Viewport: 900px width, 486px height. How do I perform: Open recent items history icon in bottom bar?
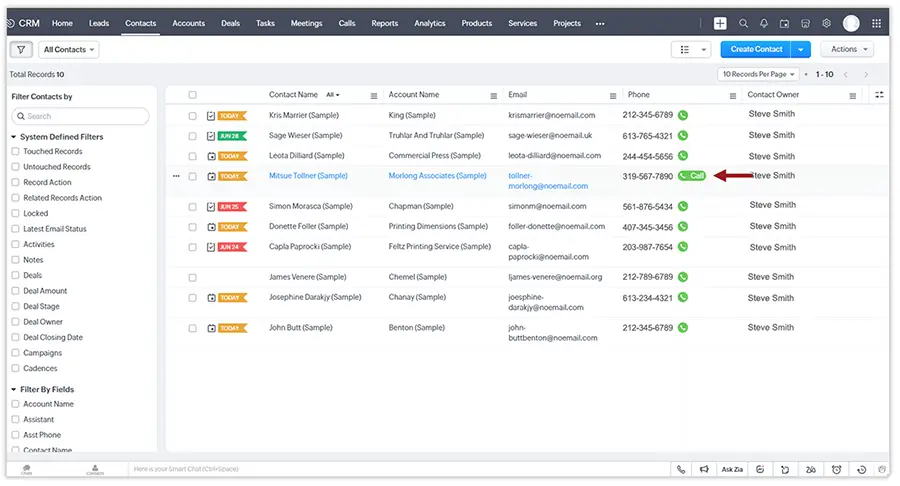point(862,469)
